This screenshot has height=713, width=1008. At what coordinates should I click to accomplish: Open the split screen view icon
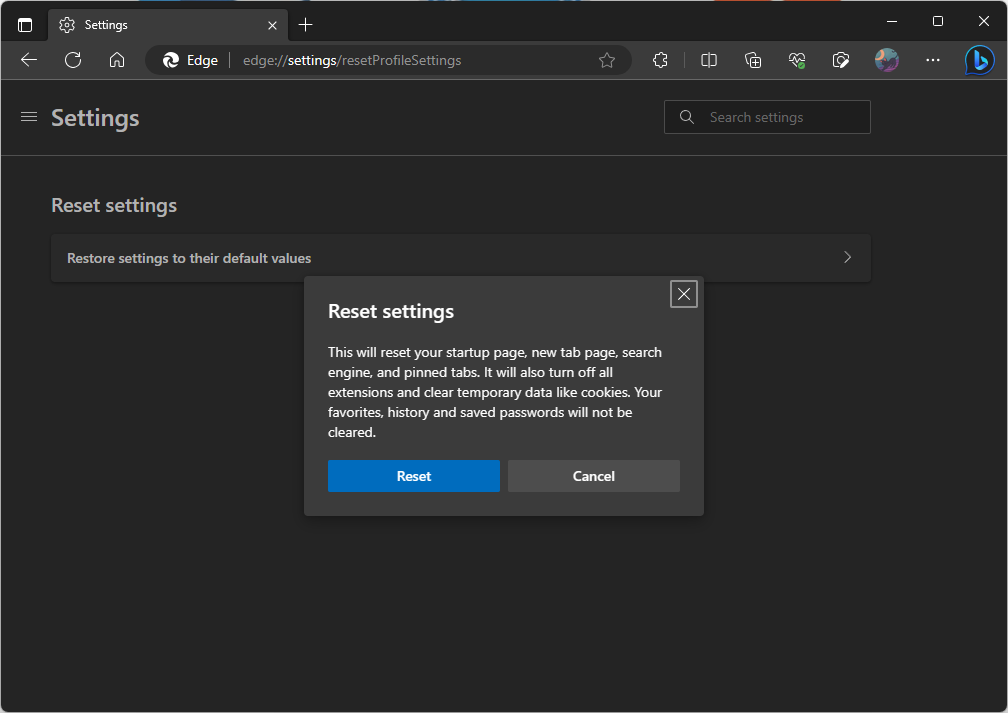pyautogui.click(x=709, y=60)
